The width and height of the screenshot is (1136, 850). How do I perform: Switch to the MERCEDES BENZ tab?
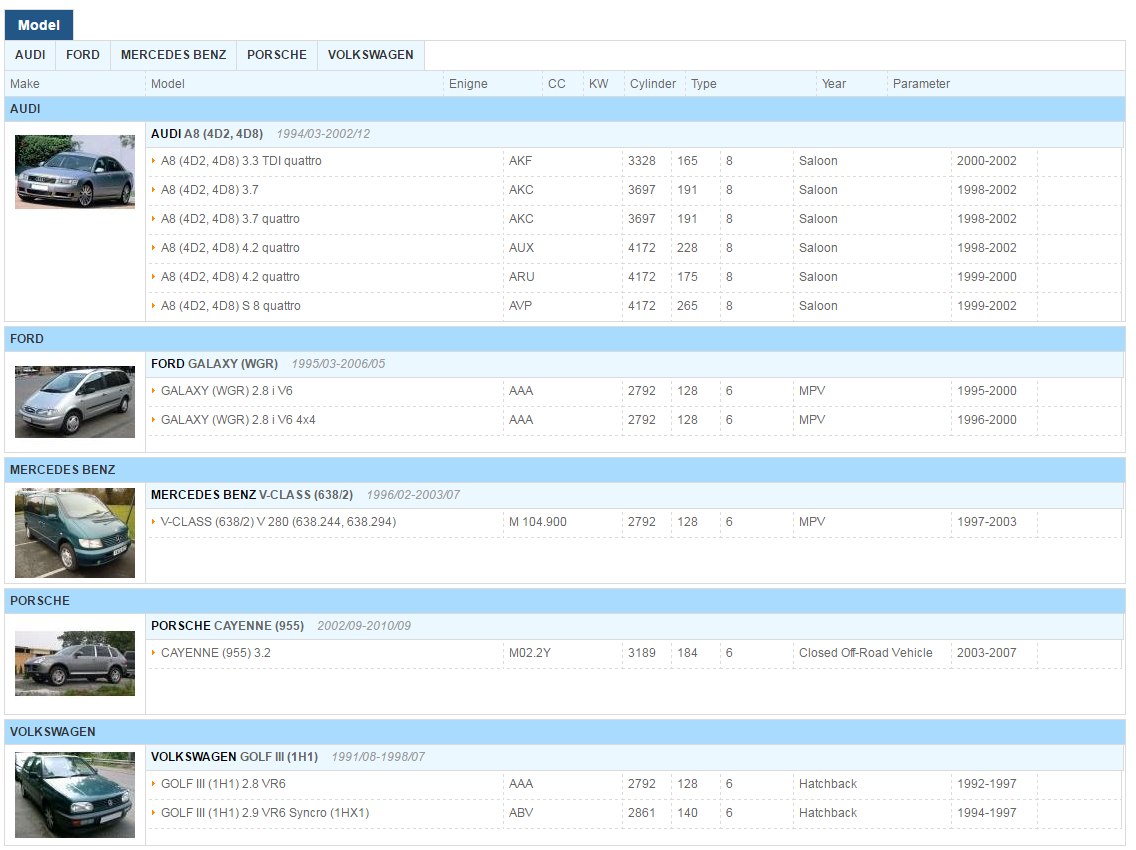pyautogui.click(x=173, y=55)
